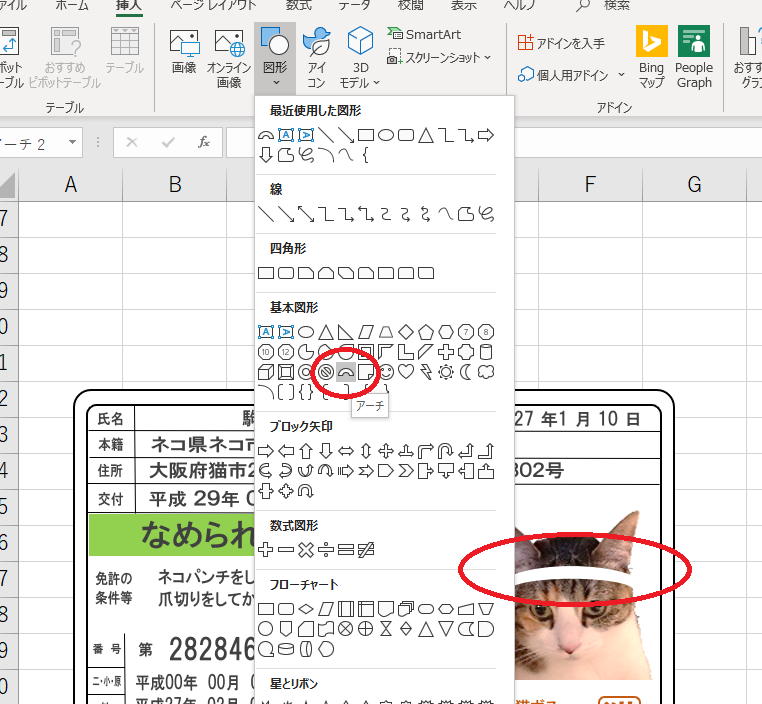Choose the Chevron block arrow
The image size is (762, 704).
[406, 471]
